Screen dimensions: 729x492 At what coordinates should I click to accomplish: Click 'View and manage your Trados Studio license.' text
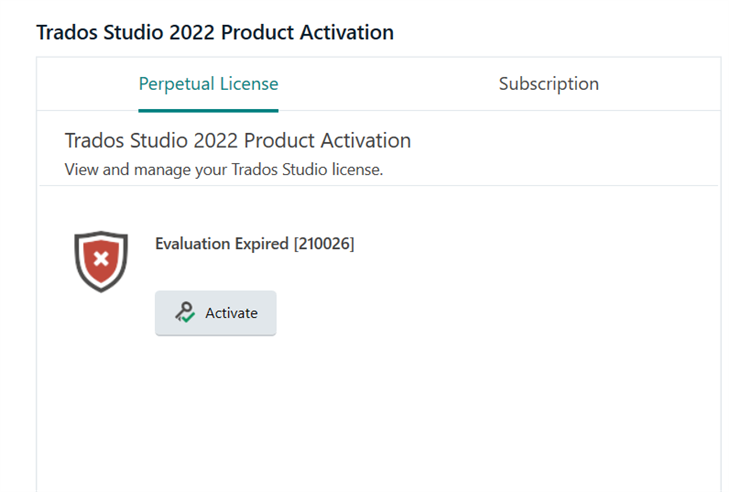point(224,170)
